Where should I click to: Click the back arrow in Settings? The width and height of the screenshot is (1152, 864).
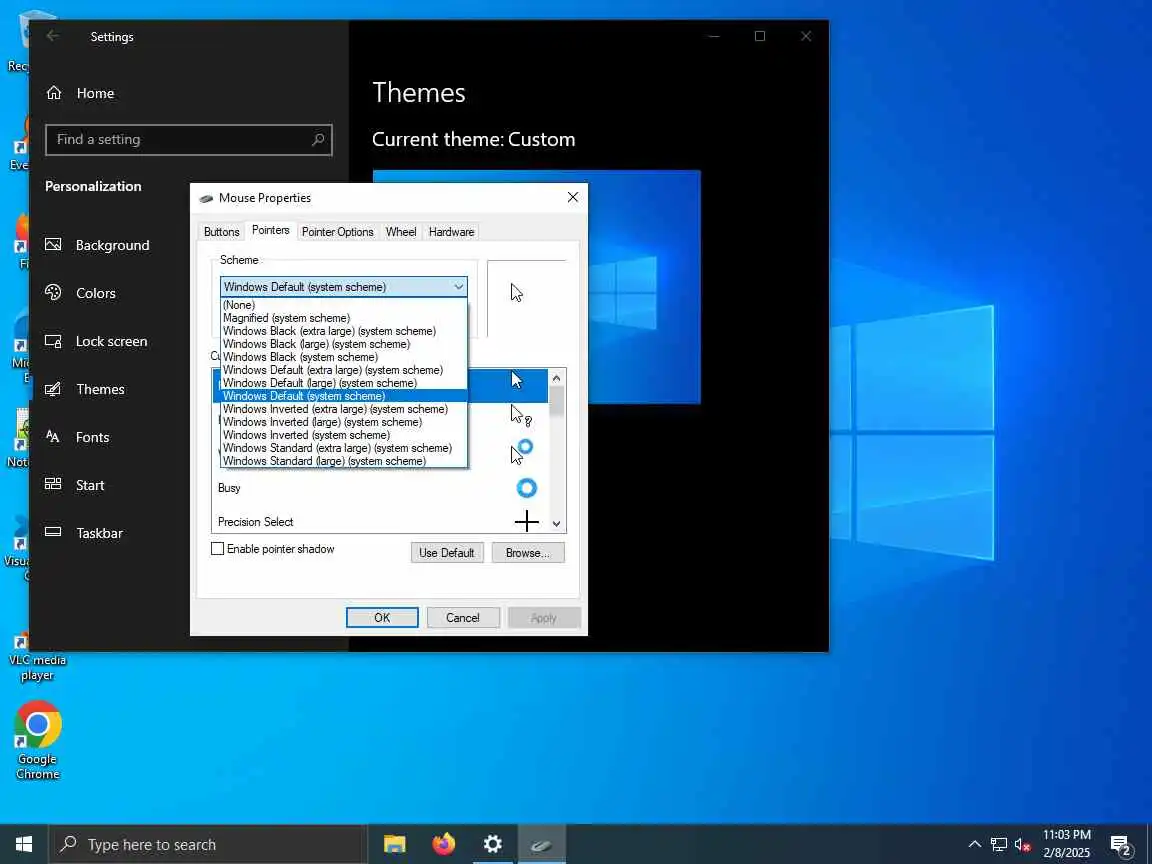pos(52,36)
